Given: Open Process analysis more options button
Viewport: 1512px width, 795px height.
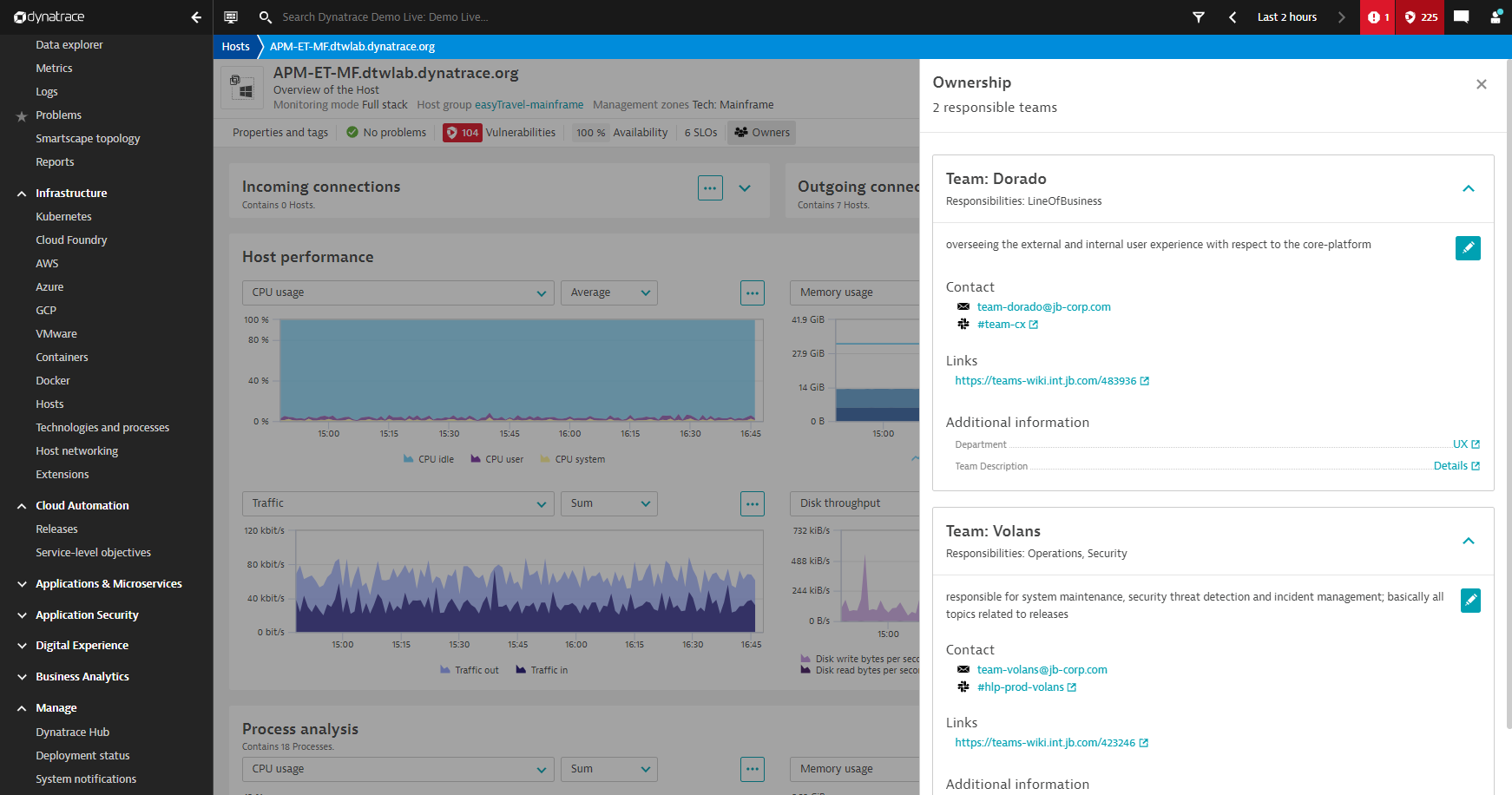Looking at the screenshot, I should (753, 769).
